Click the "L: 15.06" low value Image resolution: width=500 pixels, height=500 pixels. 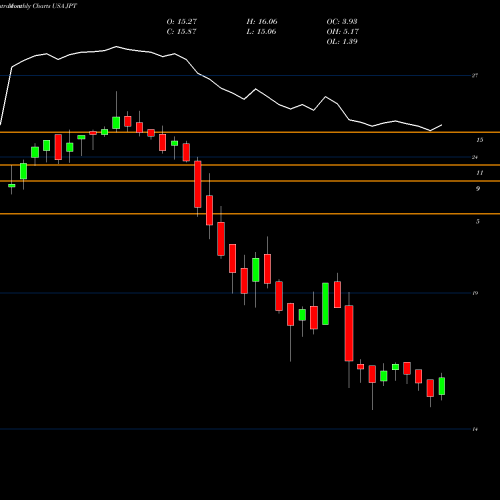click(261, 32)
